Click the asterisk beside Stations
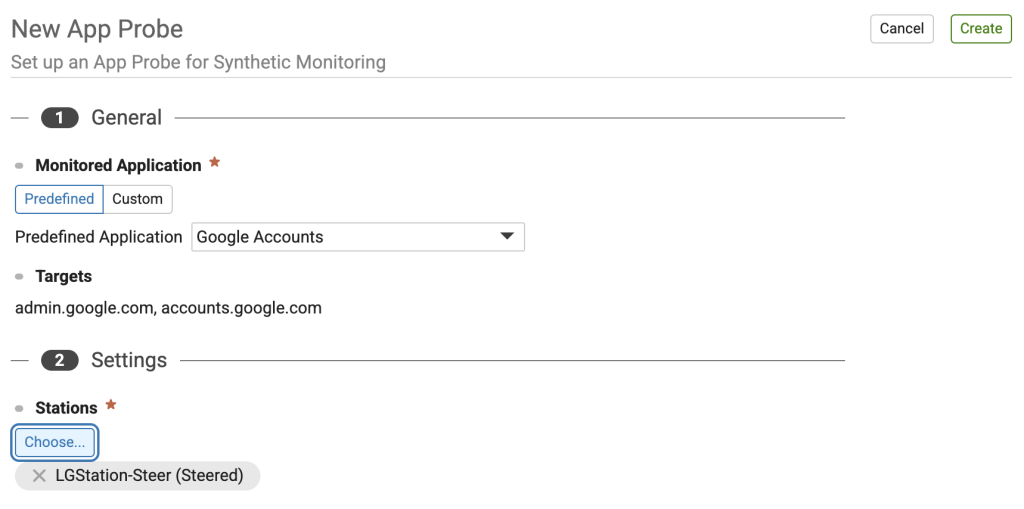The image size is (1024, 509). click(111, 405)
